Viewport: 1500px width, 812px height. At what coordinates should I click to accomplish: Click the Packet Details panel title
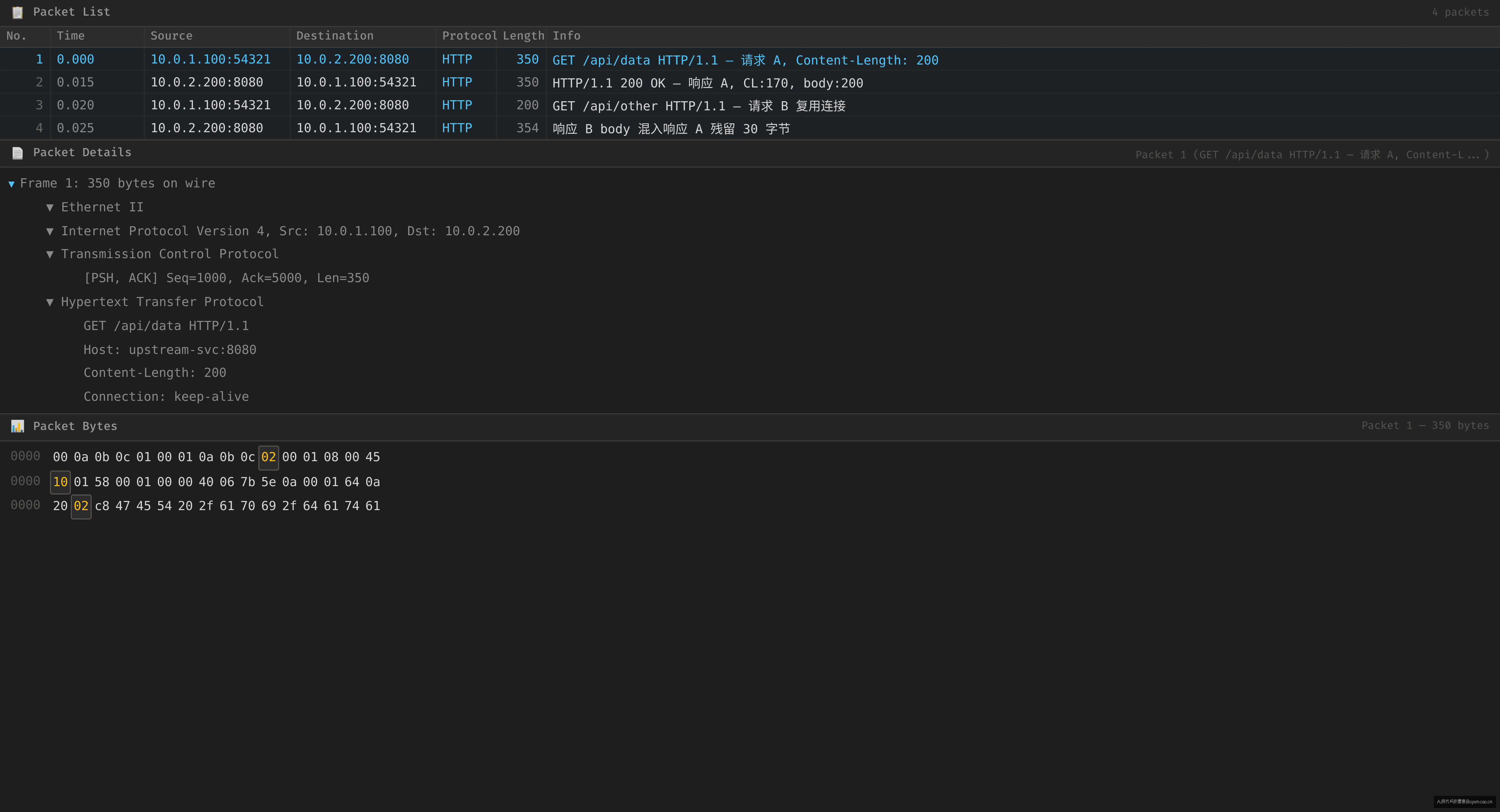[x=82, y=153]
